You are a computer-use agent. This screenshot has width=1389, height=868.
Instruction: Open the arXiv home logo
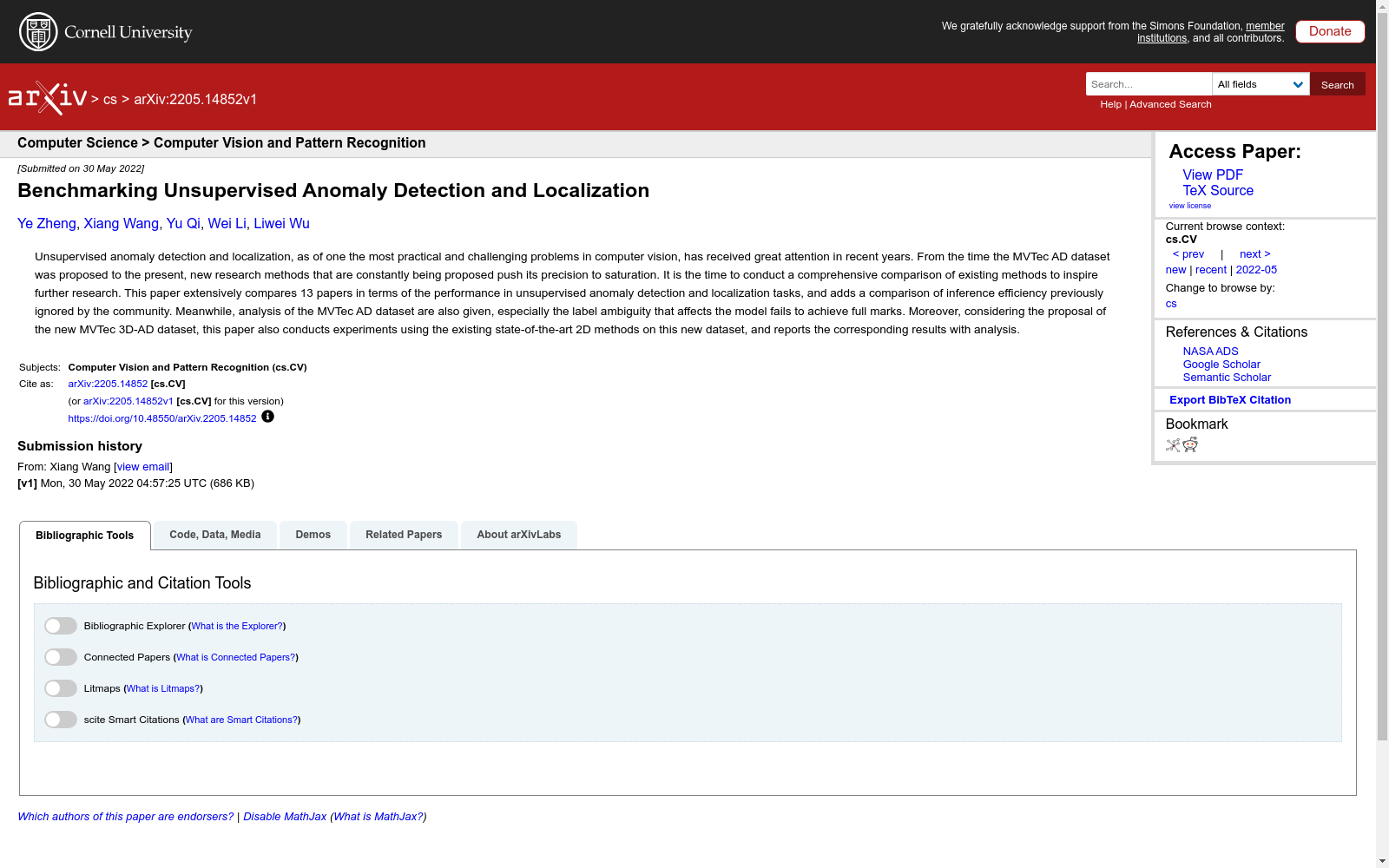(x=48, y=98)
